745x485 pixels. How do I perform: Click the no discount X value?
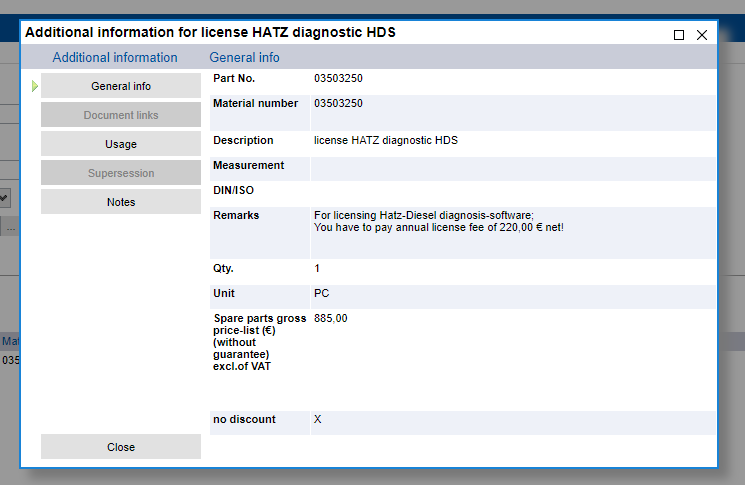click(x=318, y=419)
